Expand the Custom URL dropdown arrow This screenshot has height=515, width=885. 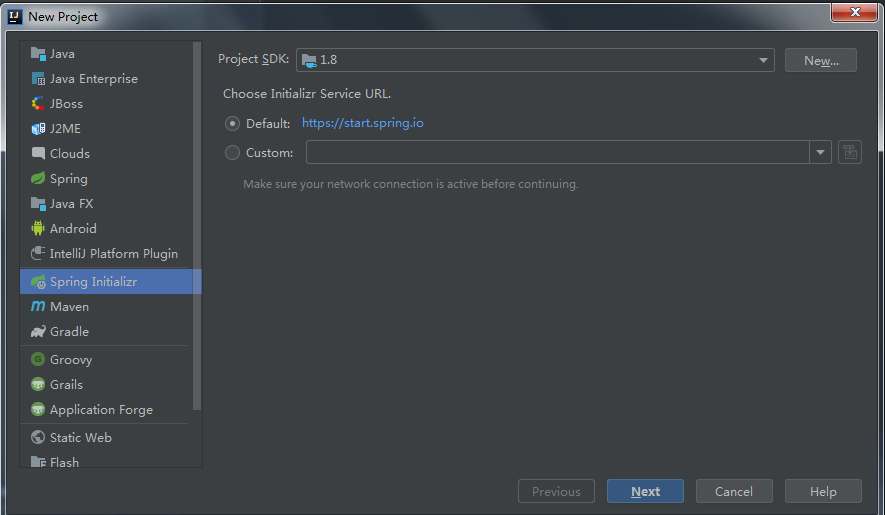pos(820,152)
